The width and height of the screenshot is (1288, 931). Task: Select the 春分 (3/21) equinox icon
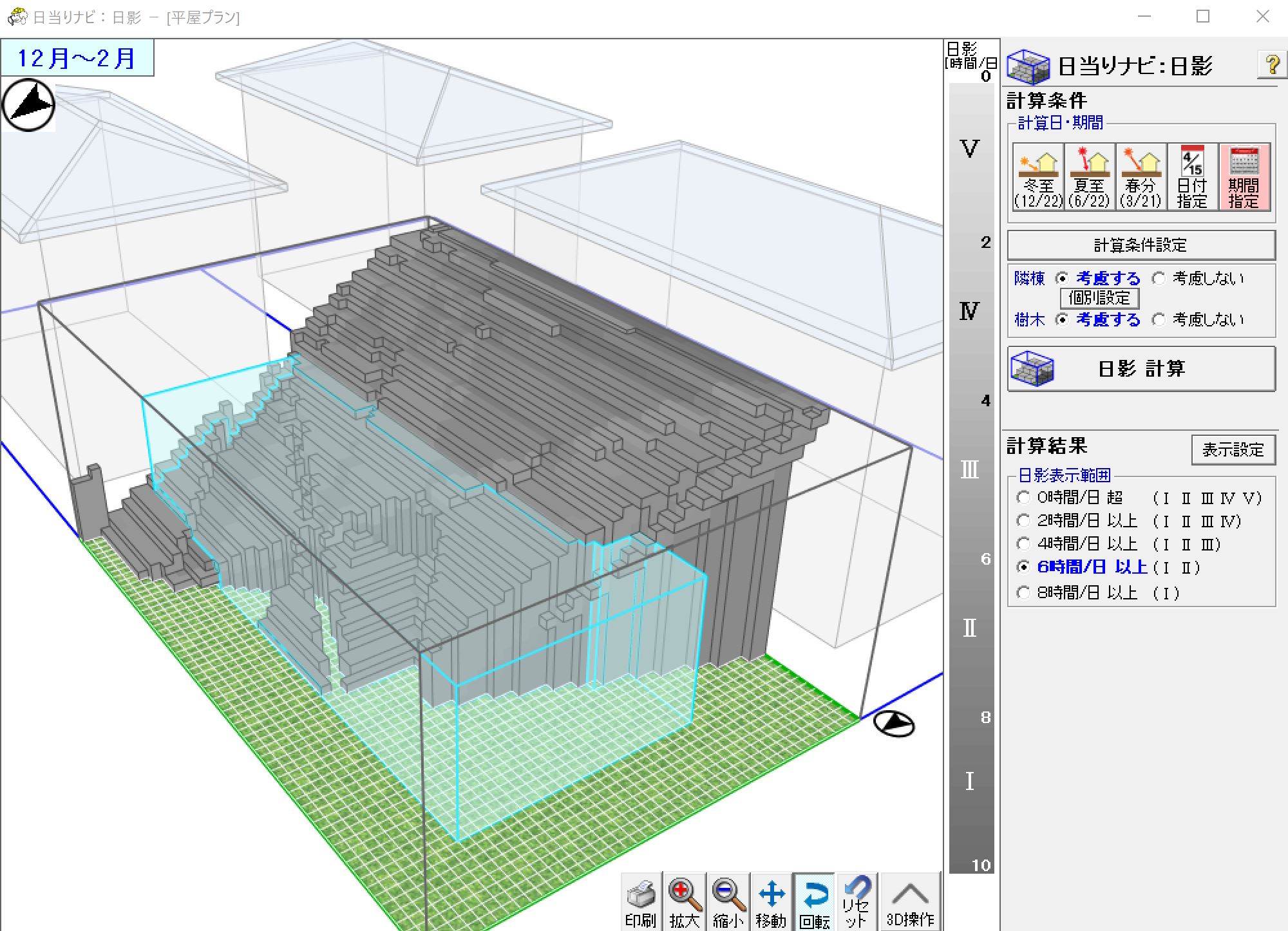click(x=1141, y=177)
